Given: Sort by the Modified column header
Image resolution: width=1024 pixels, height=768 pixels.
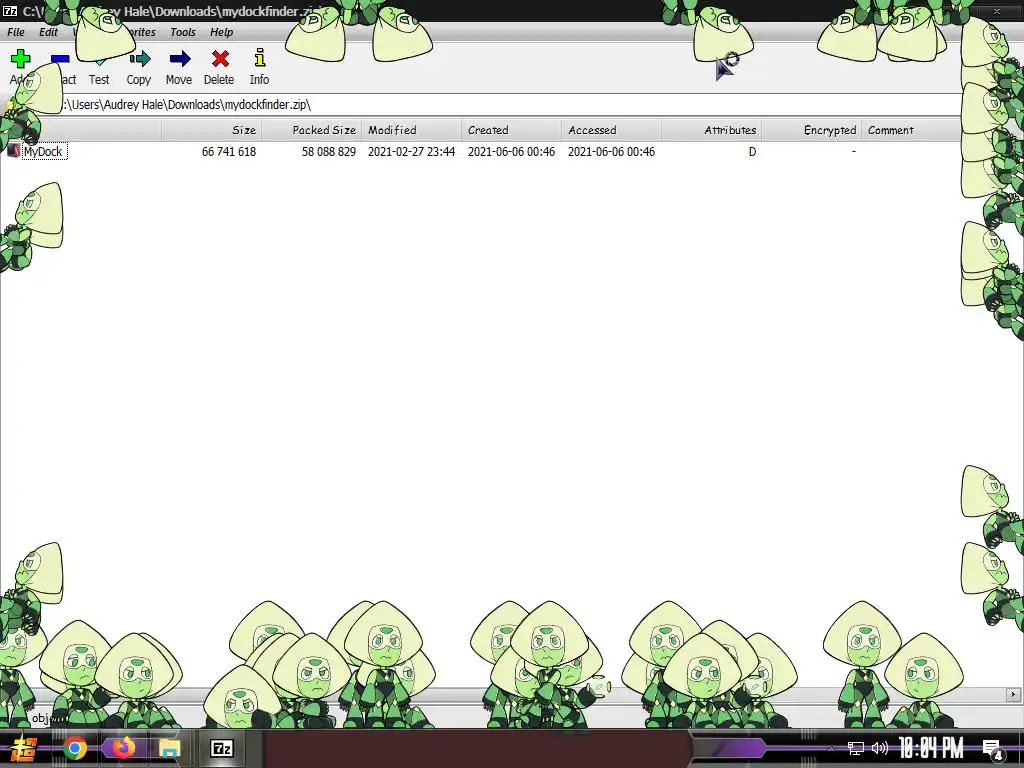Looking at the screenshot, I should 411,130.
